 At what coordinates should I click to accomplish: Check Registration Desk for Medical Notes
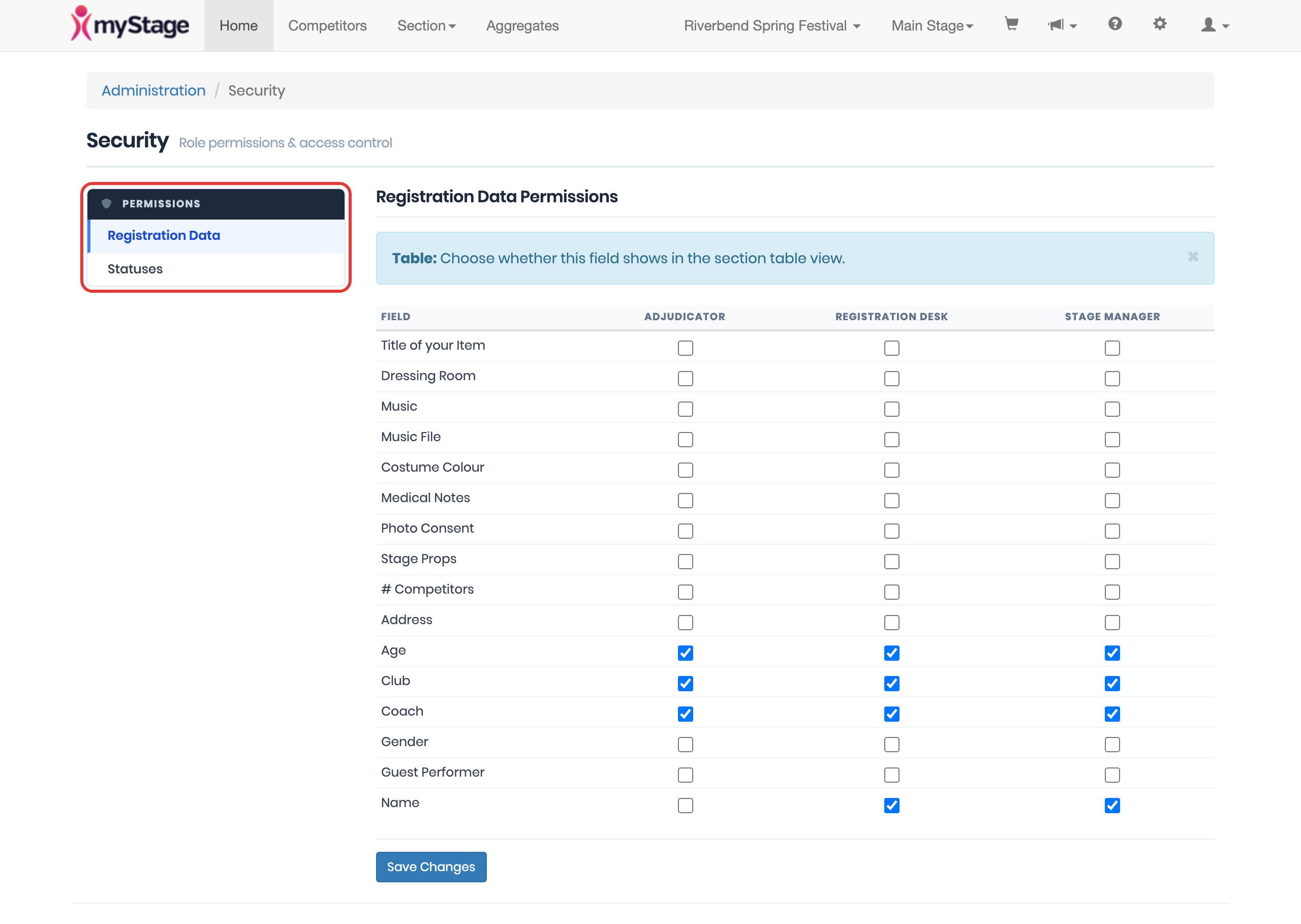(891, 500)
